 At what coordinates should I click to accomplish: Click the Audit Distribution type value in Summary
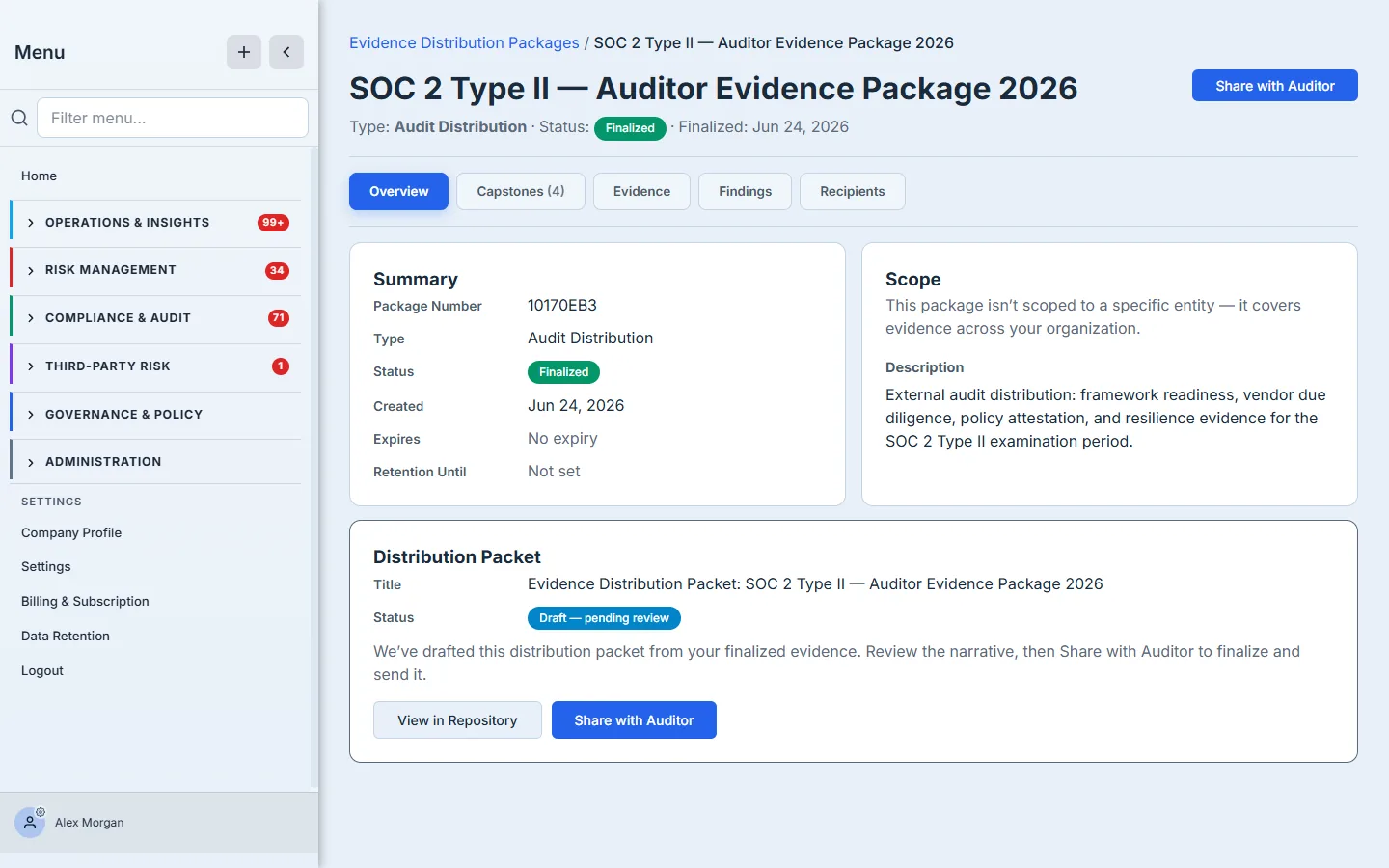[x=590, y=338]
